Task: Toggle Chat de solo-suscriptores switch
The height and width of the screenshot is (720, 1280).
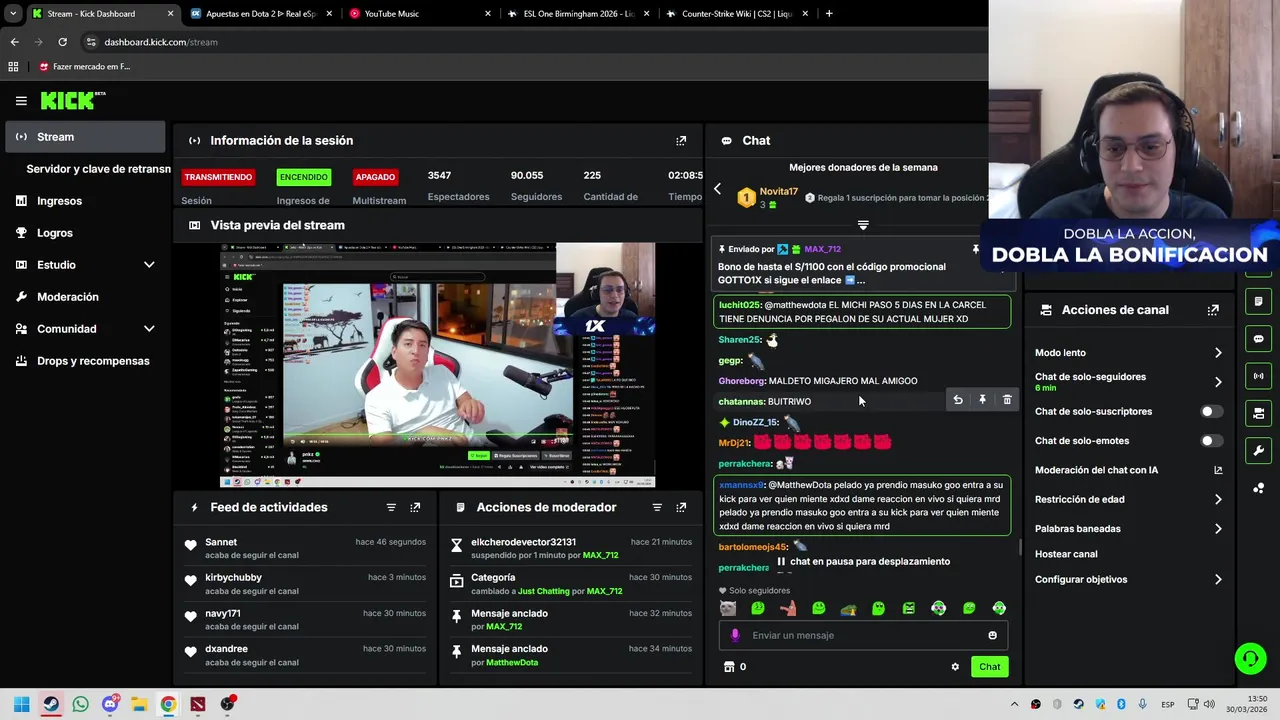Action: click(x=1211, y=412)
